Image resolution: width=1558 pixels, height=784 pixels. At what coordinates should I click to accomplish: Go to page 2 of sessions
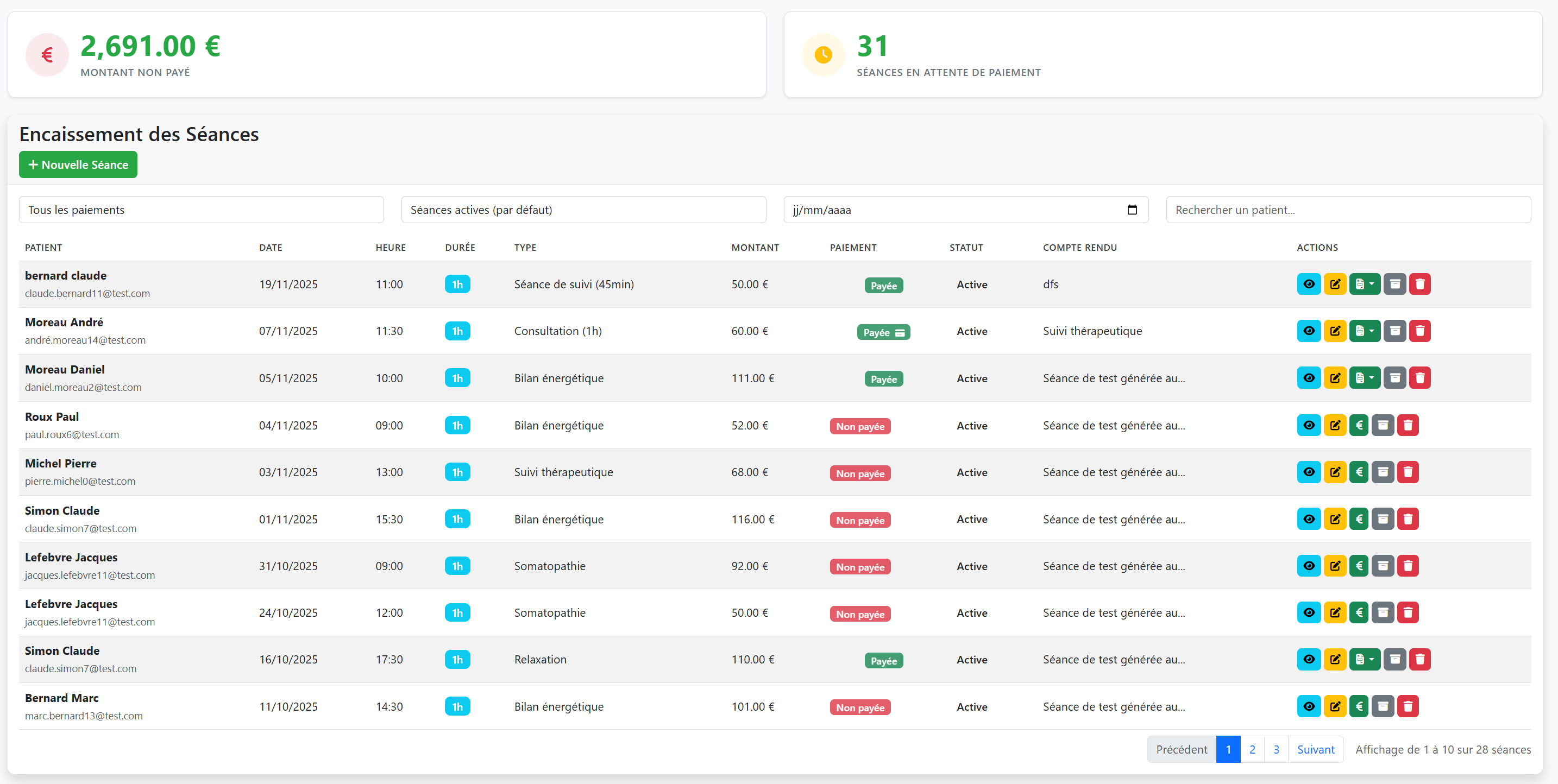pyautogui.click(x=1252, y=749)
